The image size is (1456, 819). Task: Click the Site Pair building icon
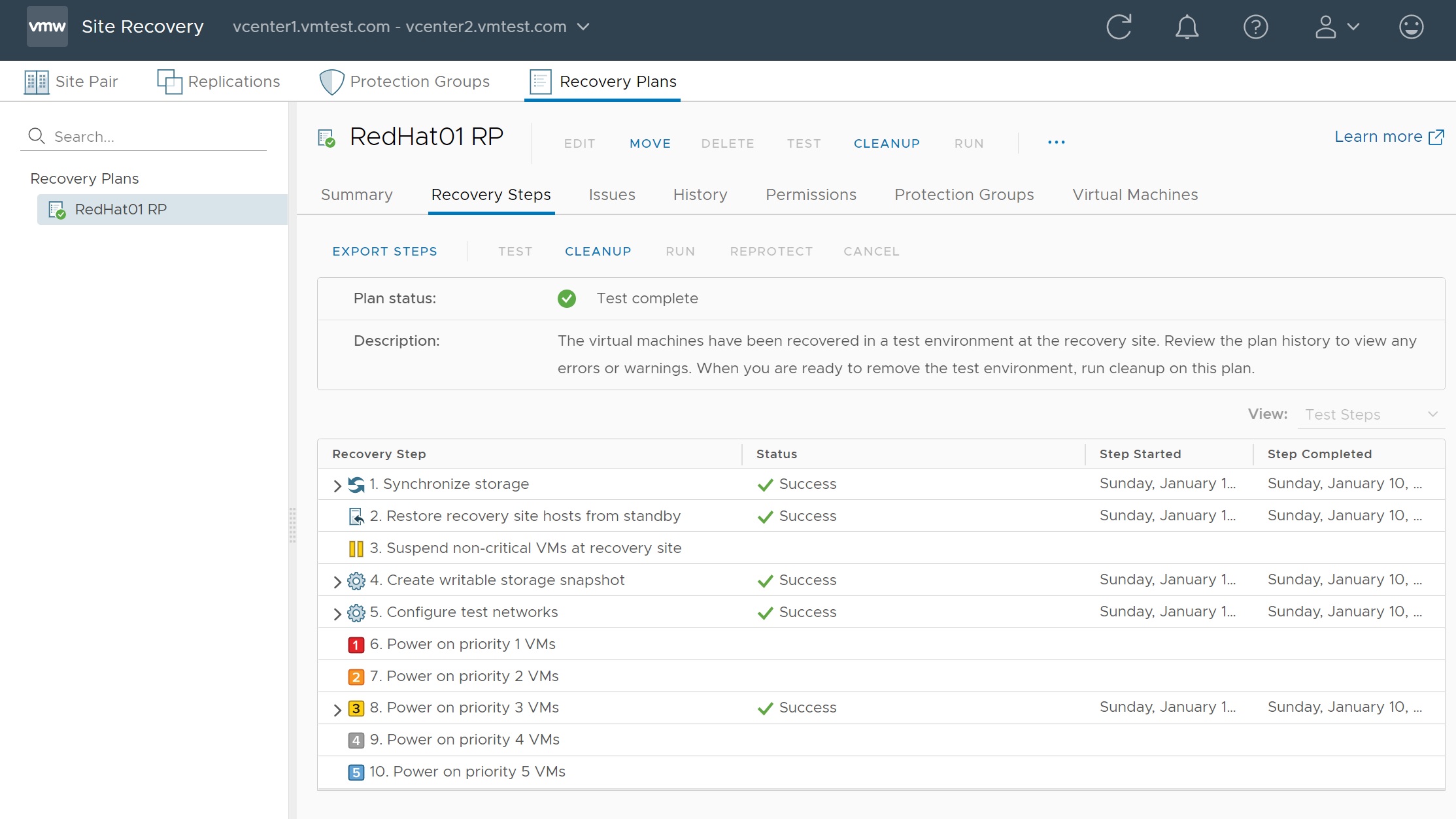(x=37, y=82)
